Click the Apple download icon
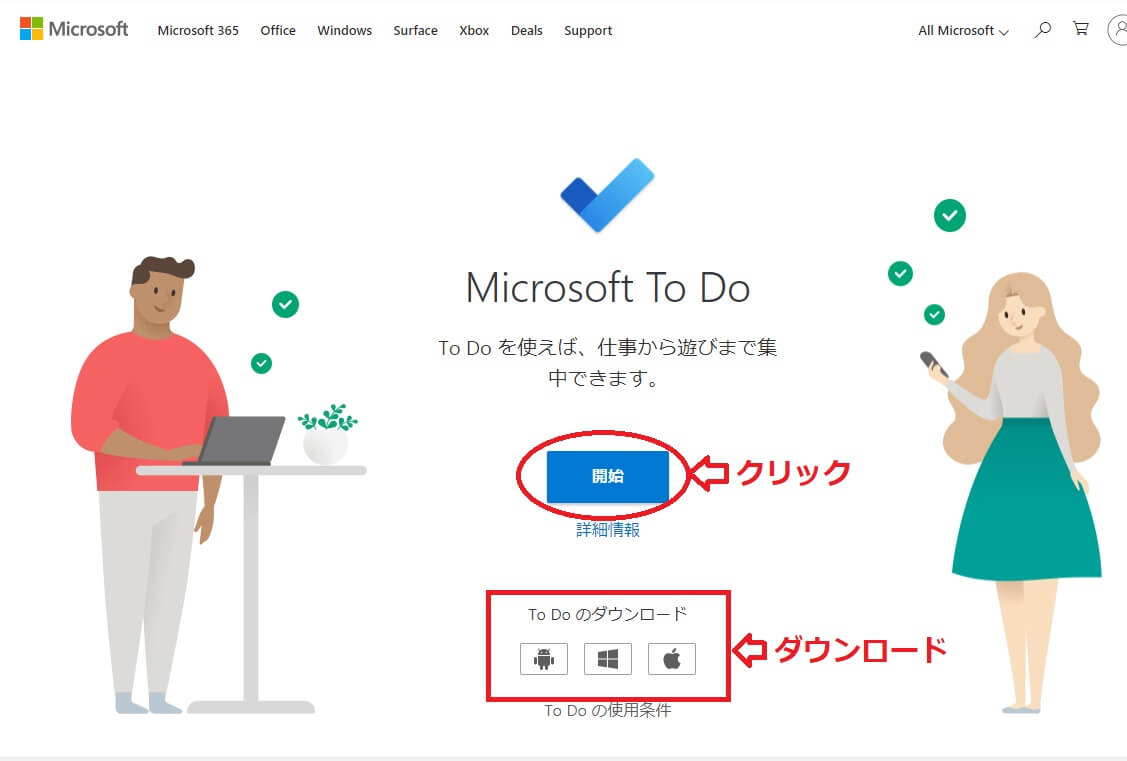The height and width of the screenshot is (761, 1127). point(672,659)
